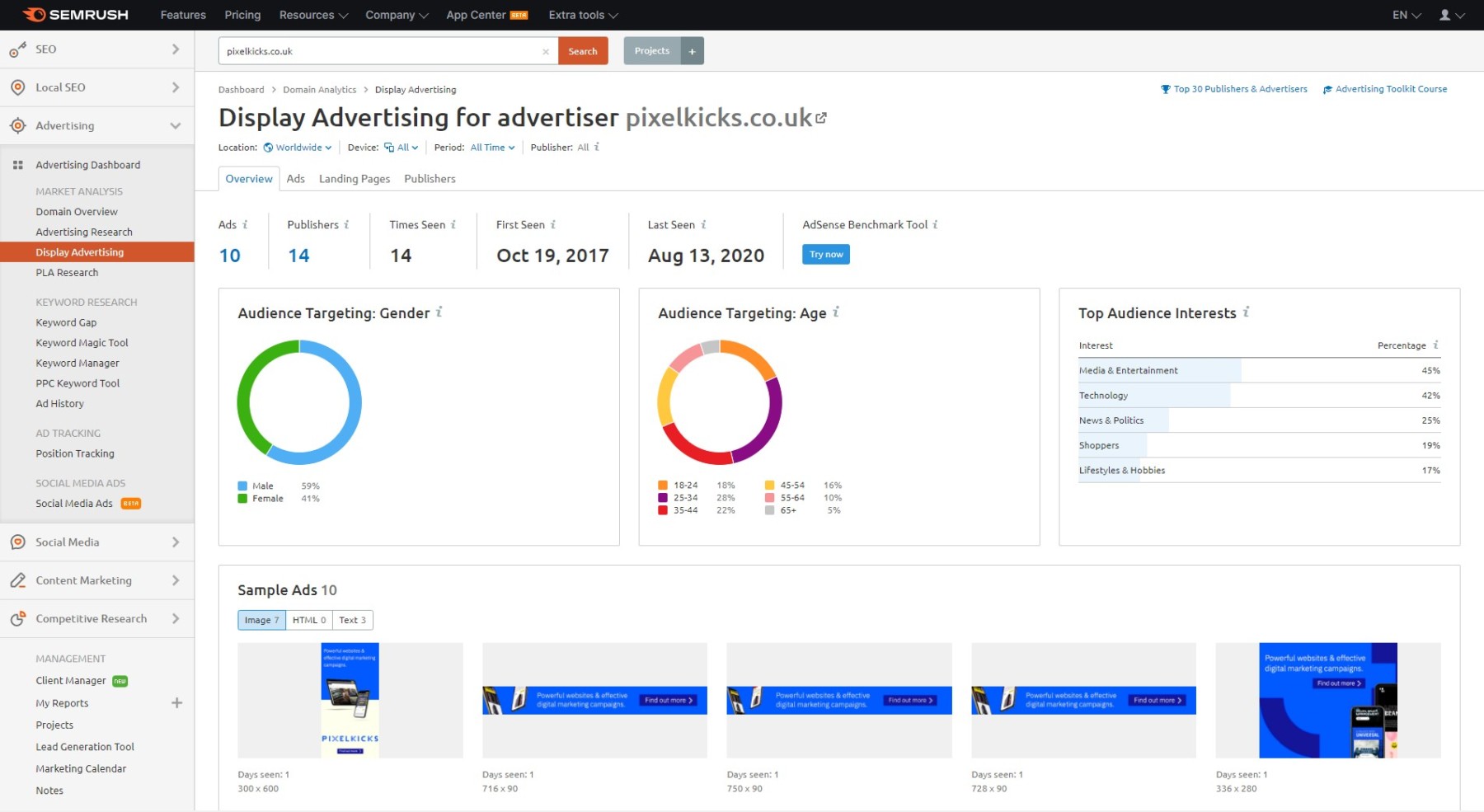This screenshot has width=1484, height=812.
Task: Click the SEO sidebar icon
Action: [17, 49]
